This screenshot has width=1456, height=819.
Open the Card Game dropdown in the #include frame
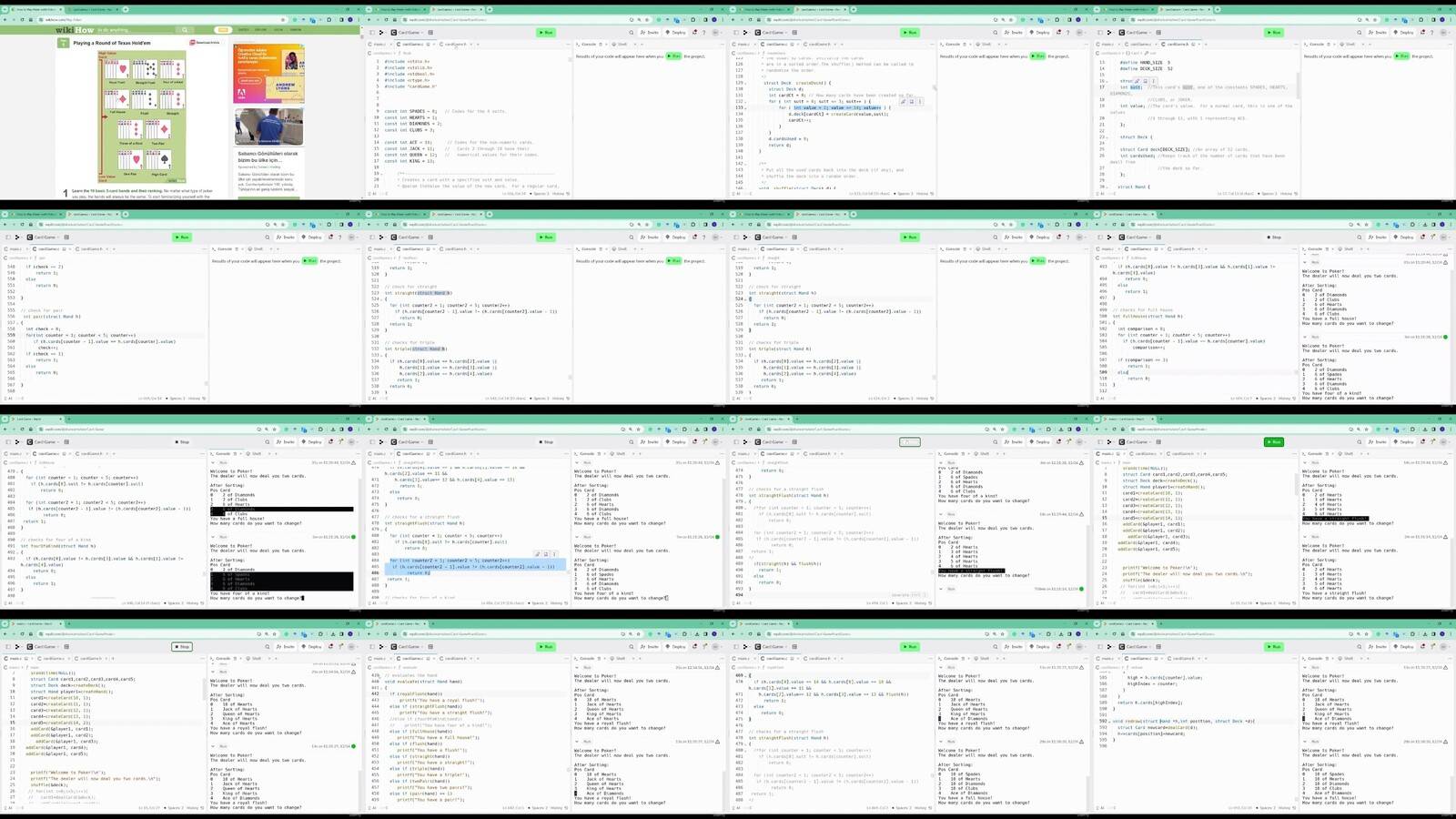coord(409,33)
